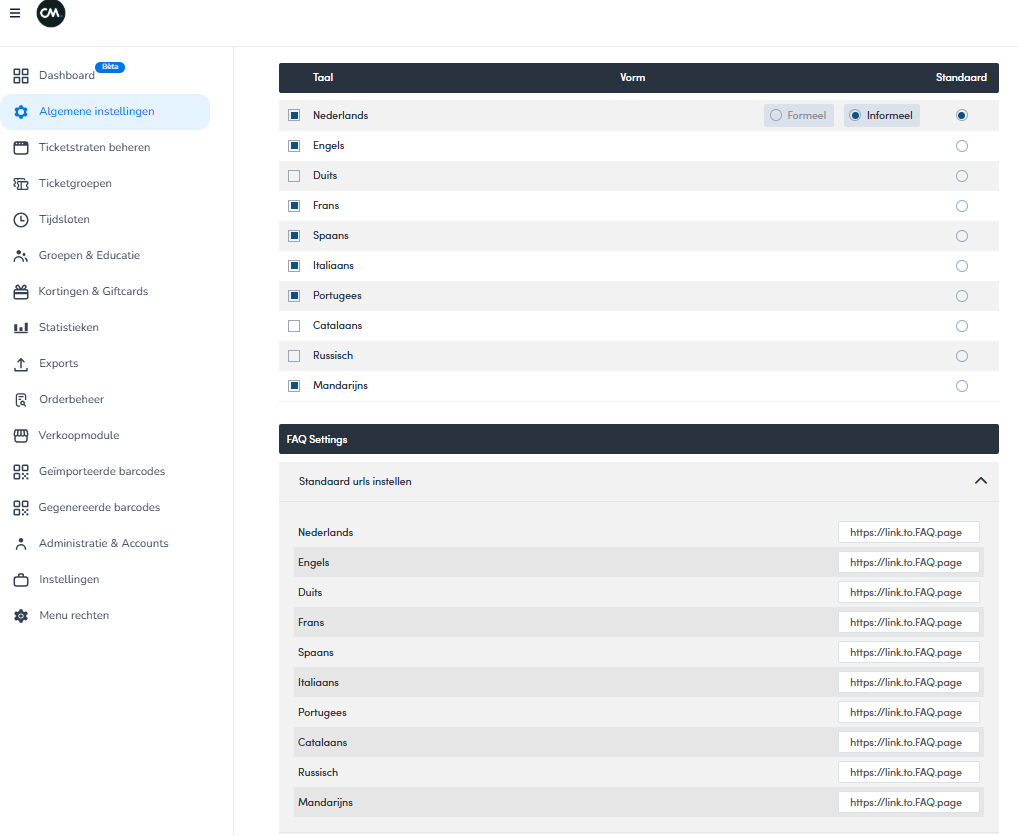The width and height of the screenshot is (1018, 836).
Task: Click the hamburger menu icon
Action: (x=15, y=13)
